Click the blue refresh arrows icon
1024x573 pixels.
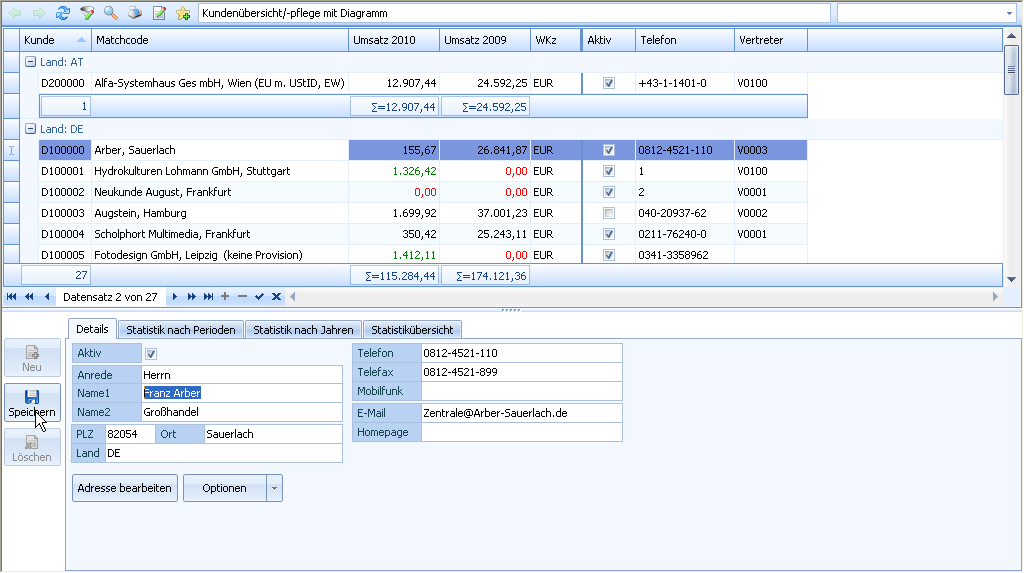63,12
